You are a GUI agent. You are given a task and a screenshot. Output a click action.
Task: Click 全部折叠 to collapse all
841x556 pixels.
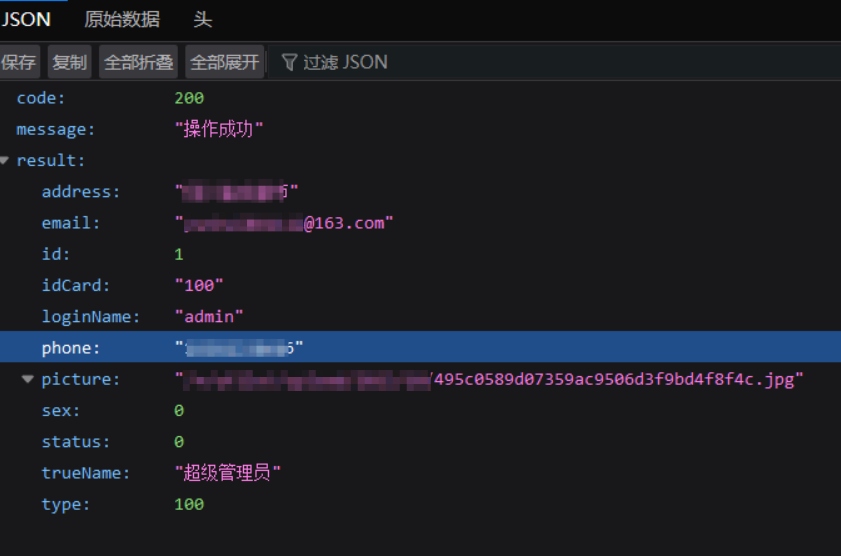coord(138,62)
